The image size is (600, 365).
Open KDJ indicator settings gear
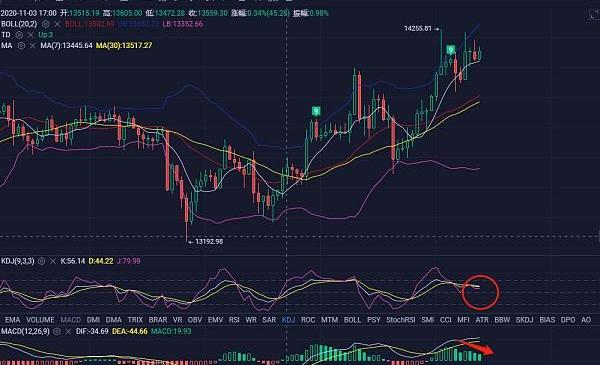41,261
